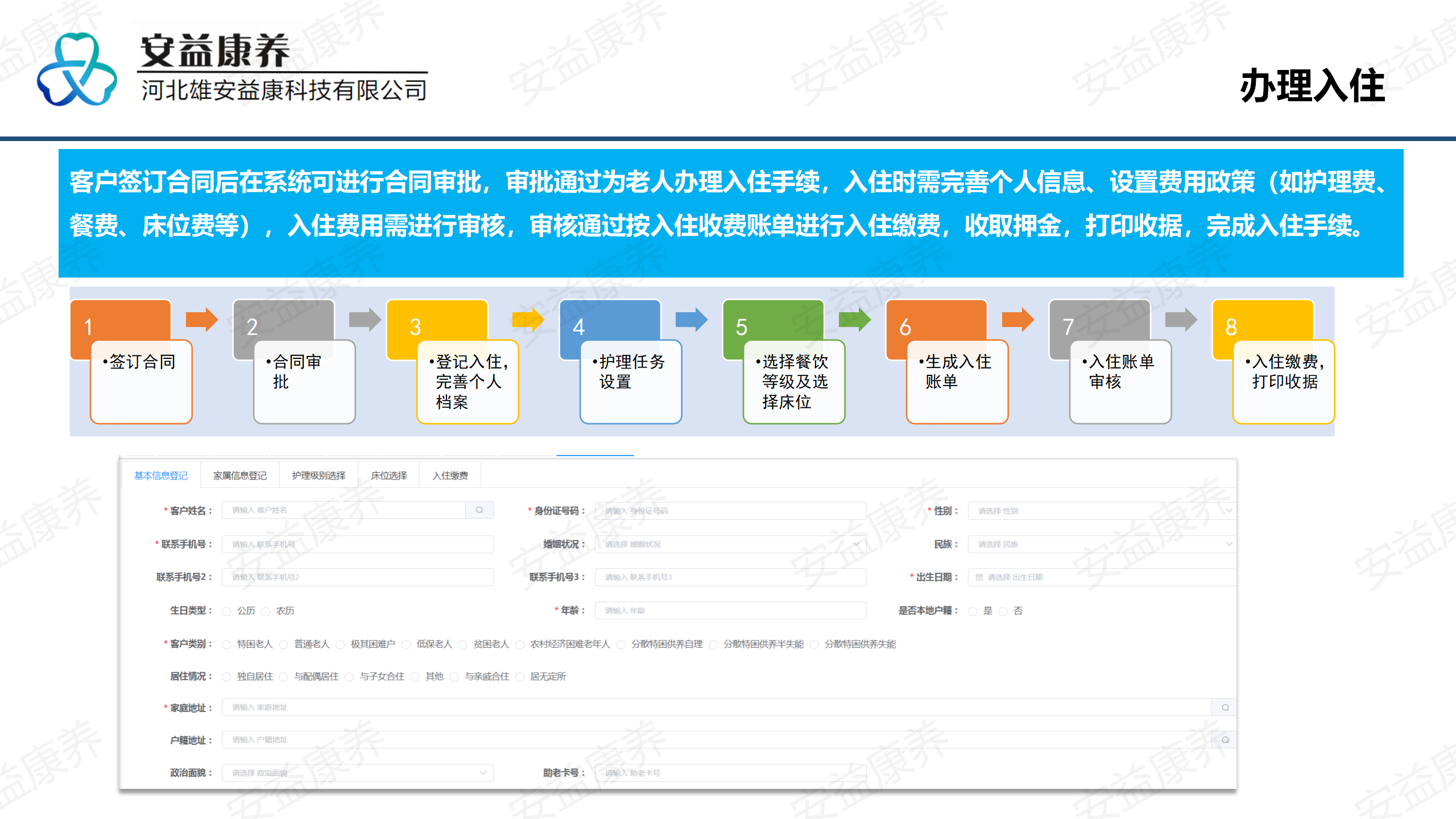The height and width of the screenshot is (819, 1456).
Task: Select the 分散特困供养自理 option
Action: click(x=621, y=644)
